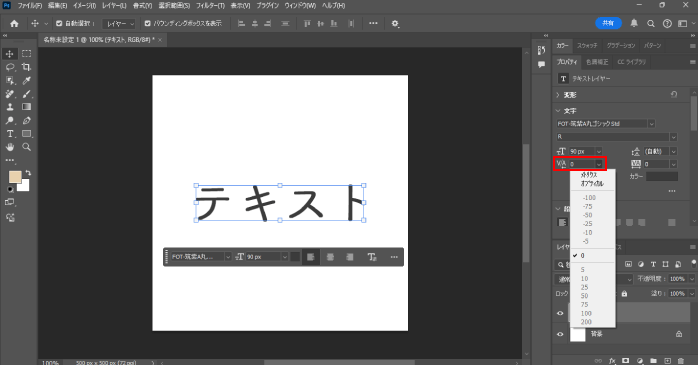Open the フィルター(T) menu
Screen dimensions: 698x365
coord(210,6)
